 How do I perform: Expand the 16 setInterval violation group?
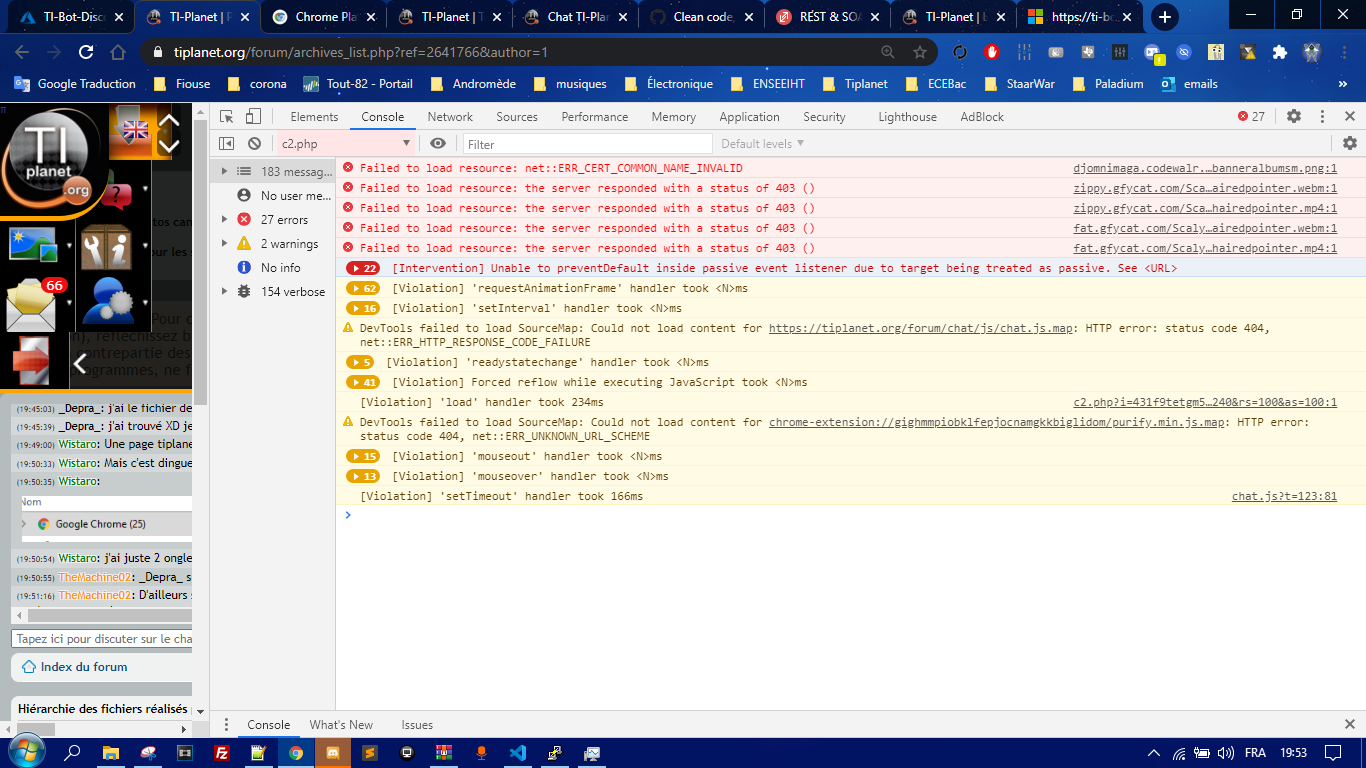pos(362,308)
